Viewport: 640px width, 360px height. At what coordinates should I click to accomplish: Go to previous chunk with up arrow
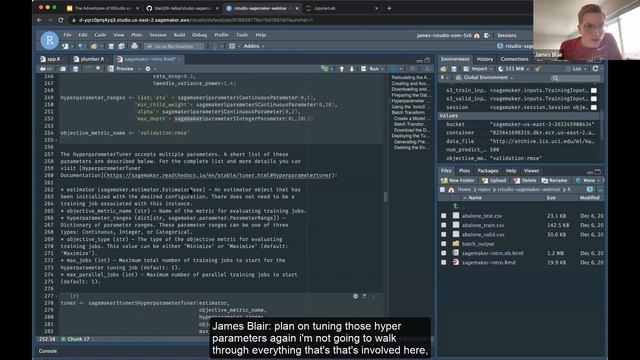342,69
